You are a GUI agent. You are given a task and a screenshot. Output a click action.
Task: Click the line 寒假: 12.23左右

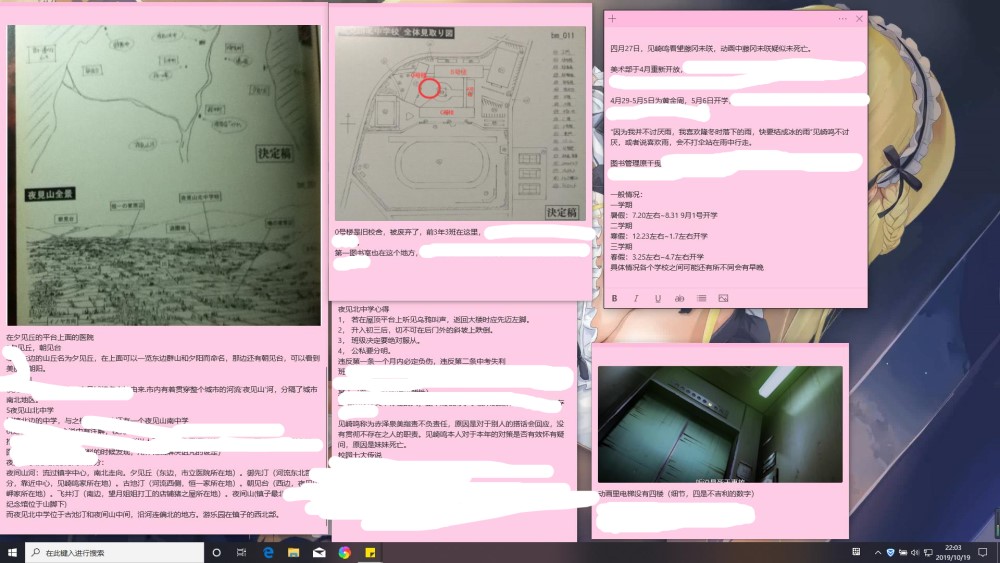[659, 236]
